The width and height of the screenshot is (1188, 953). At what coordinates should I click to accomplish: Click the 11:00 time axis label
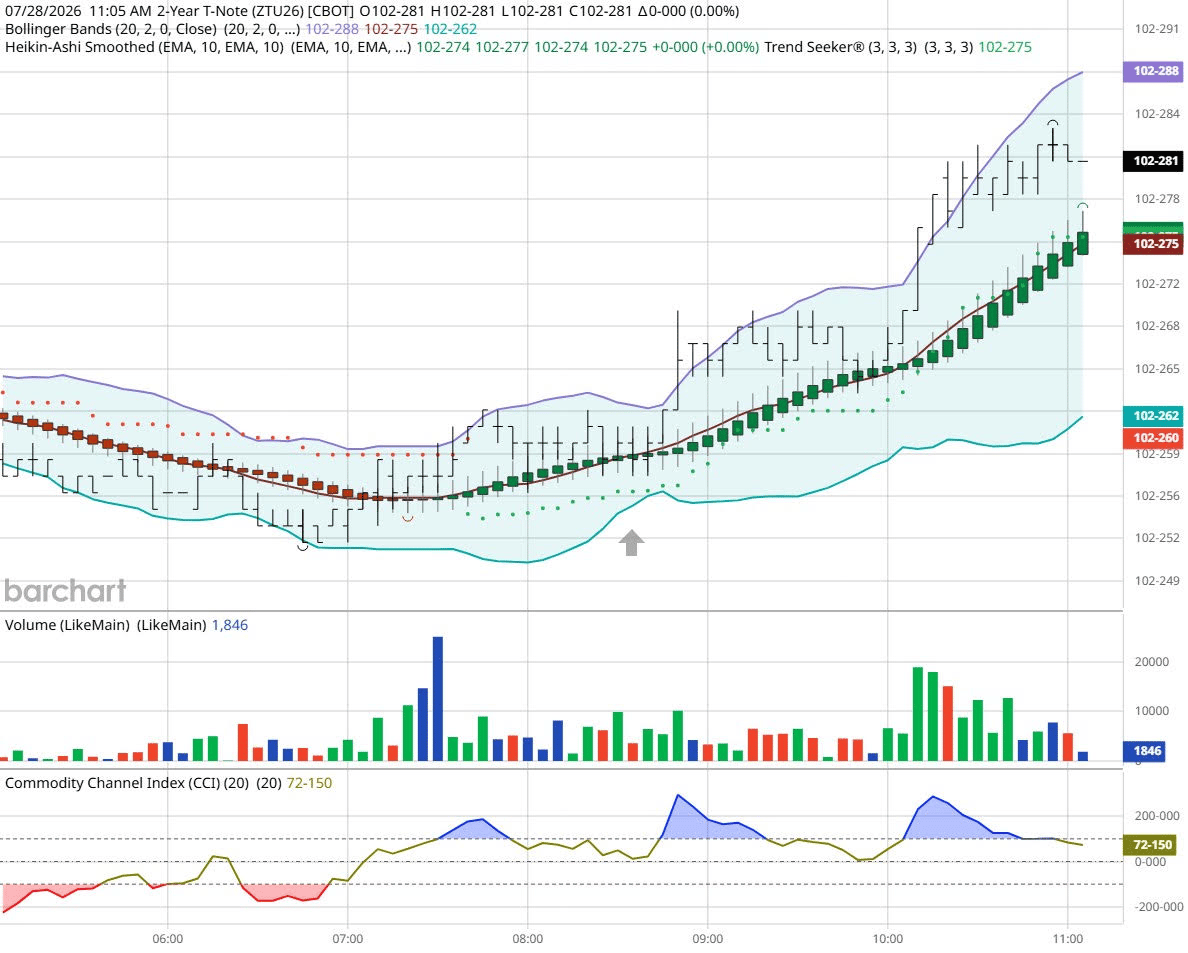click(x=1067, y=939)
